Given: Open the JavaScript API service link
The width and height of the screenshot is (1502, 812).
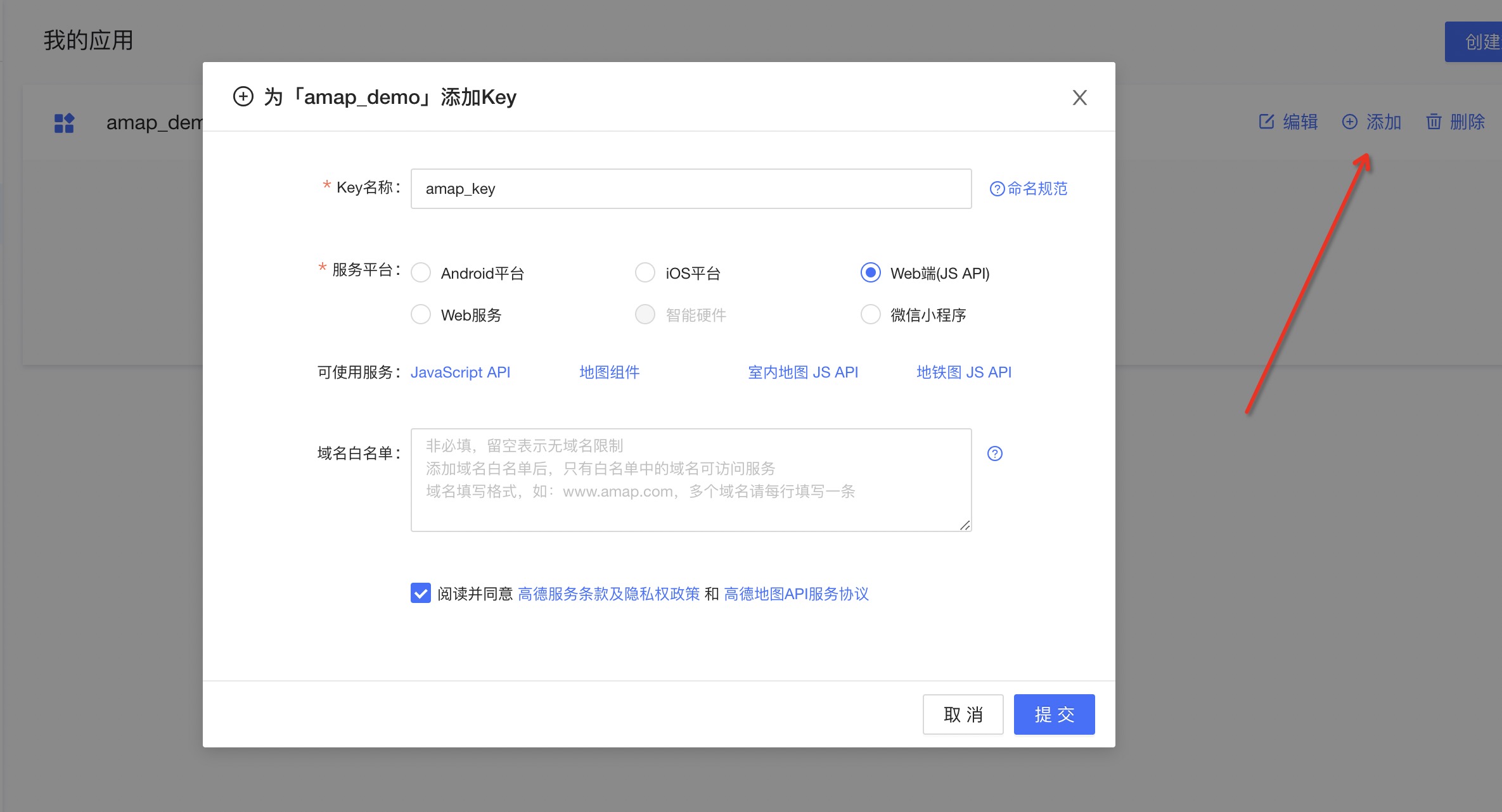Looking at the screenshot, I should pyautogui.click(x=460, y=372).
